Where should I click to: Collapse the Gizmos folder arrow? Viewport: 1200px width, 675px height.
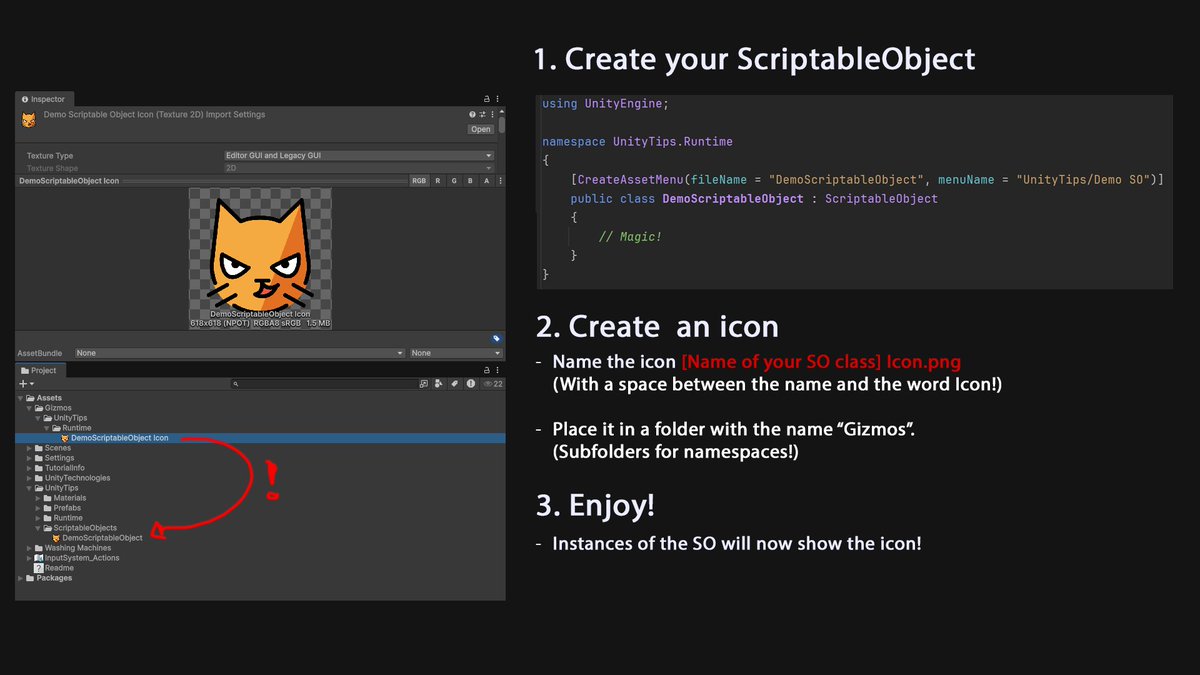click(x=29, y=408)
